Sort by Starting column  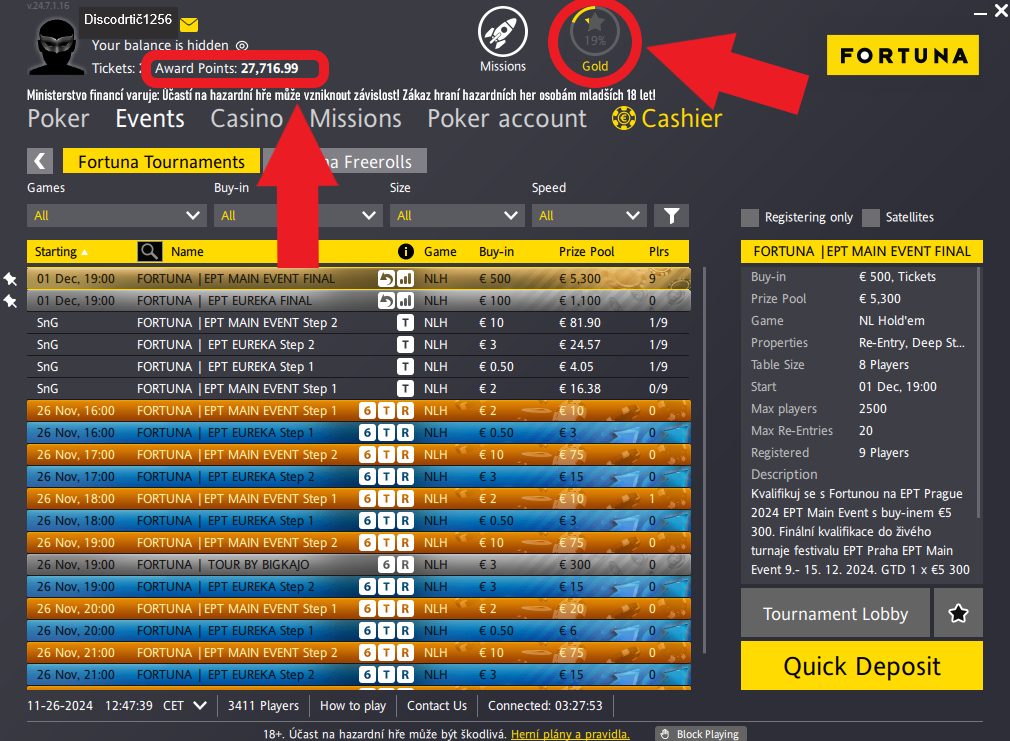coord(61,251)
